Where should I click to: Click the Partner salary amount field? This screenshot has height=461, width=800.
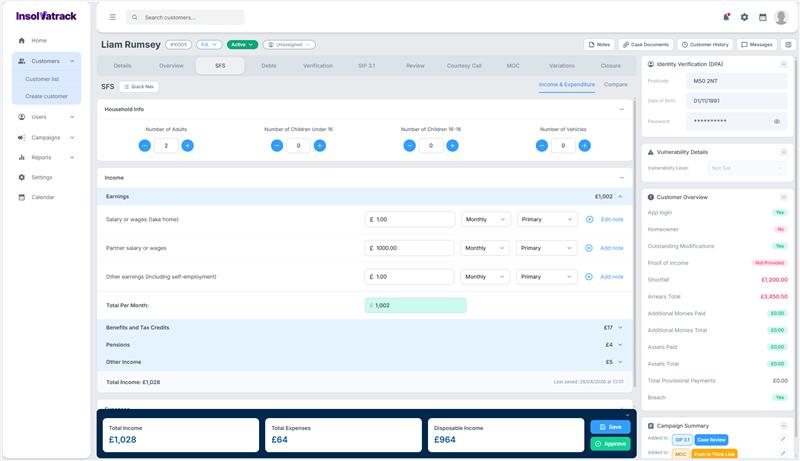tap(410, 248)
